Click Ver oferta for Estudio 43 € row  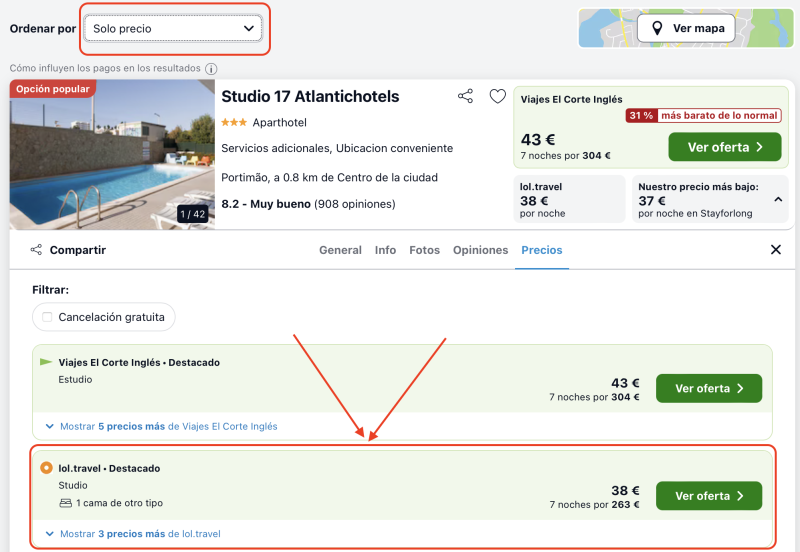(709, 388)
